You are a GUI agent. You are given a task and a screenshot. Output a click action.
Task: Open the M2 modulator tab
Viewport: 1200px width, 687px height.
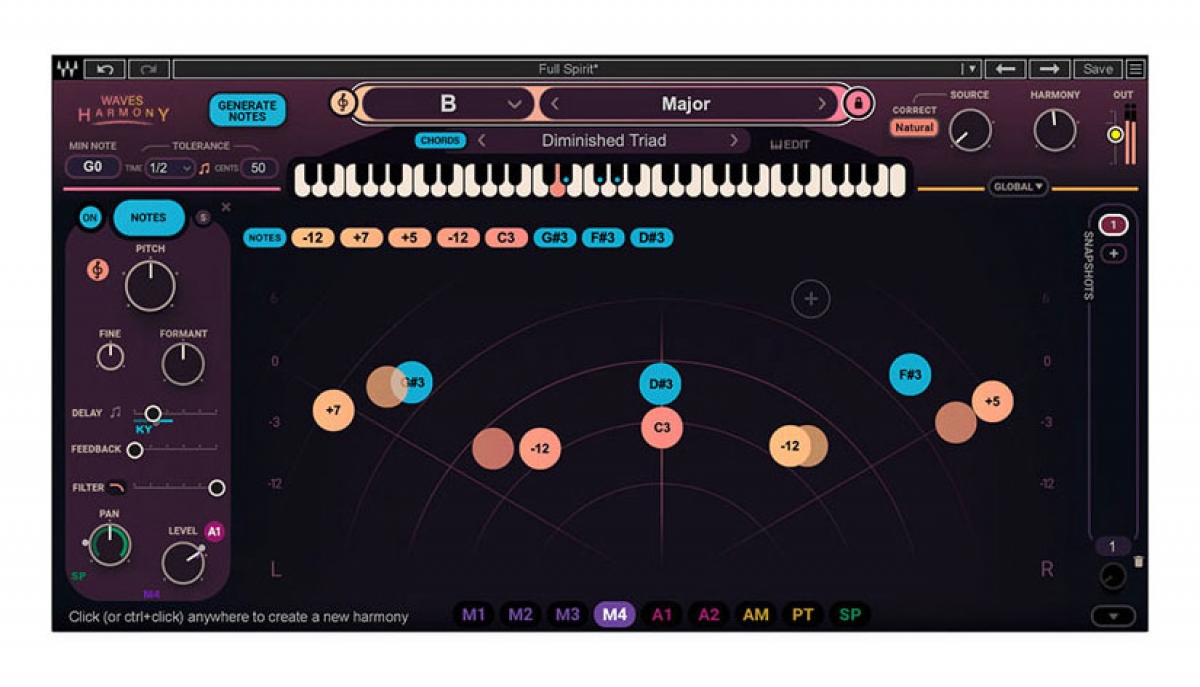coord(520,615)
